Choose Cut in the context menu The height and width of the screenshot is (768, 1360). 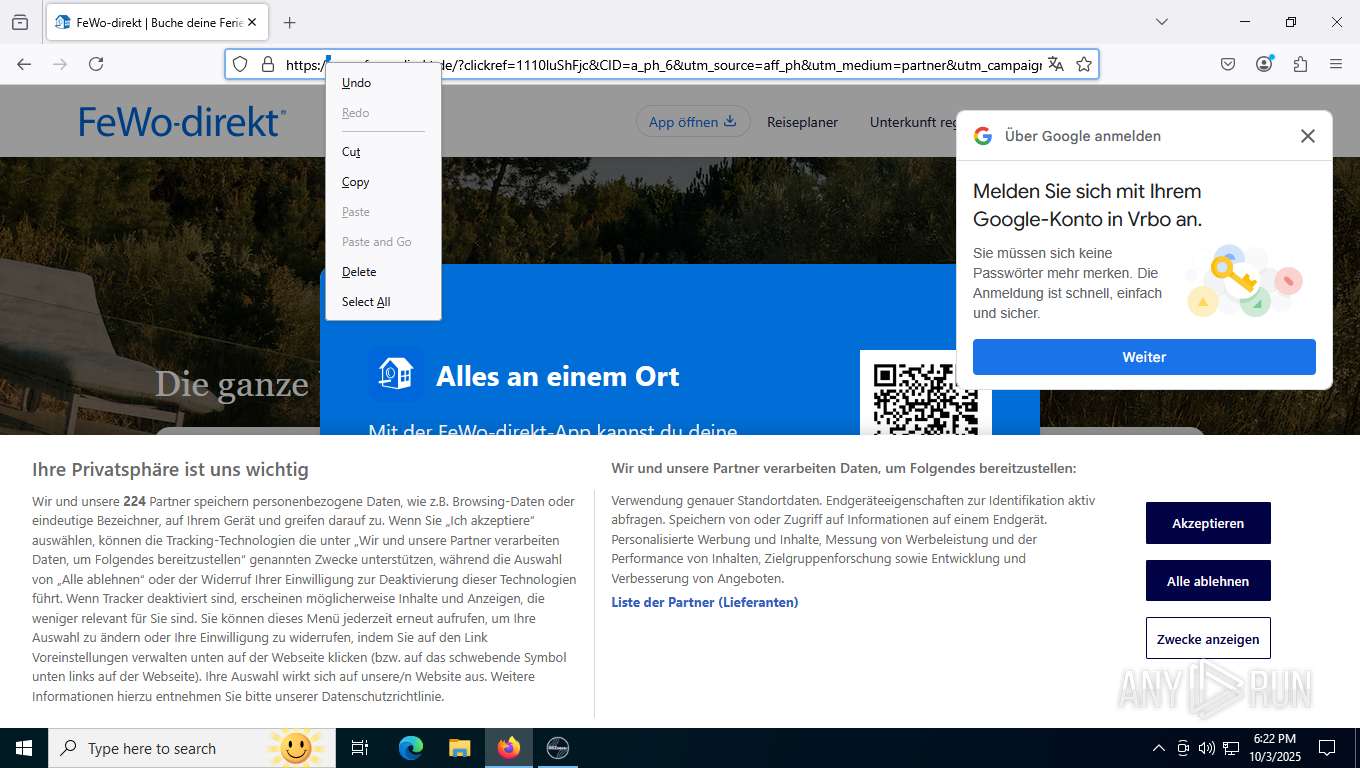[383, 152]
